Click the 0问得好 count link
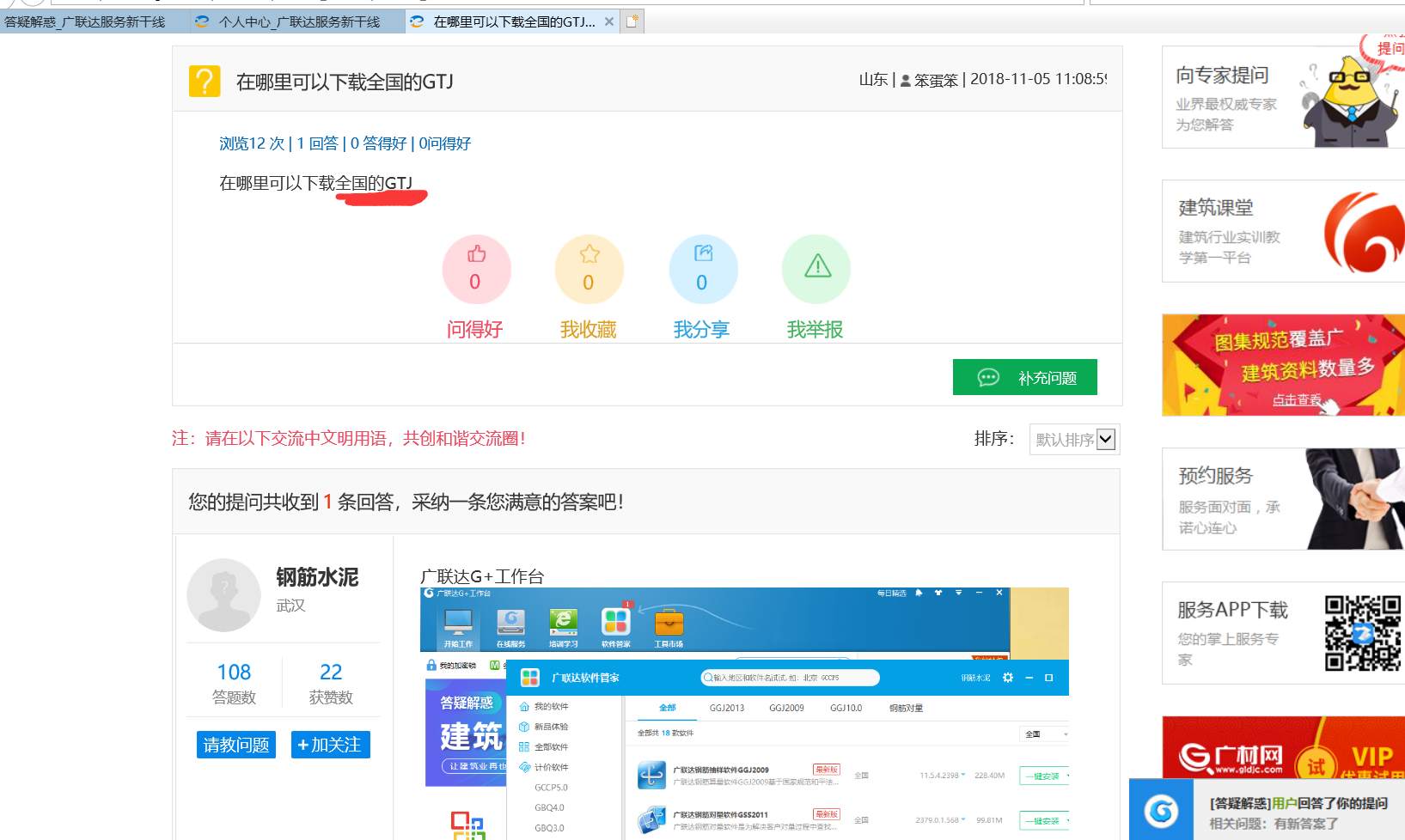Image resolution: width=1405 pixels, height=840 pixels. (x=444, y=143)
